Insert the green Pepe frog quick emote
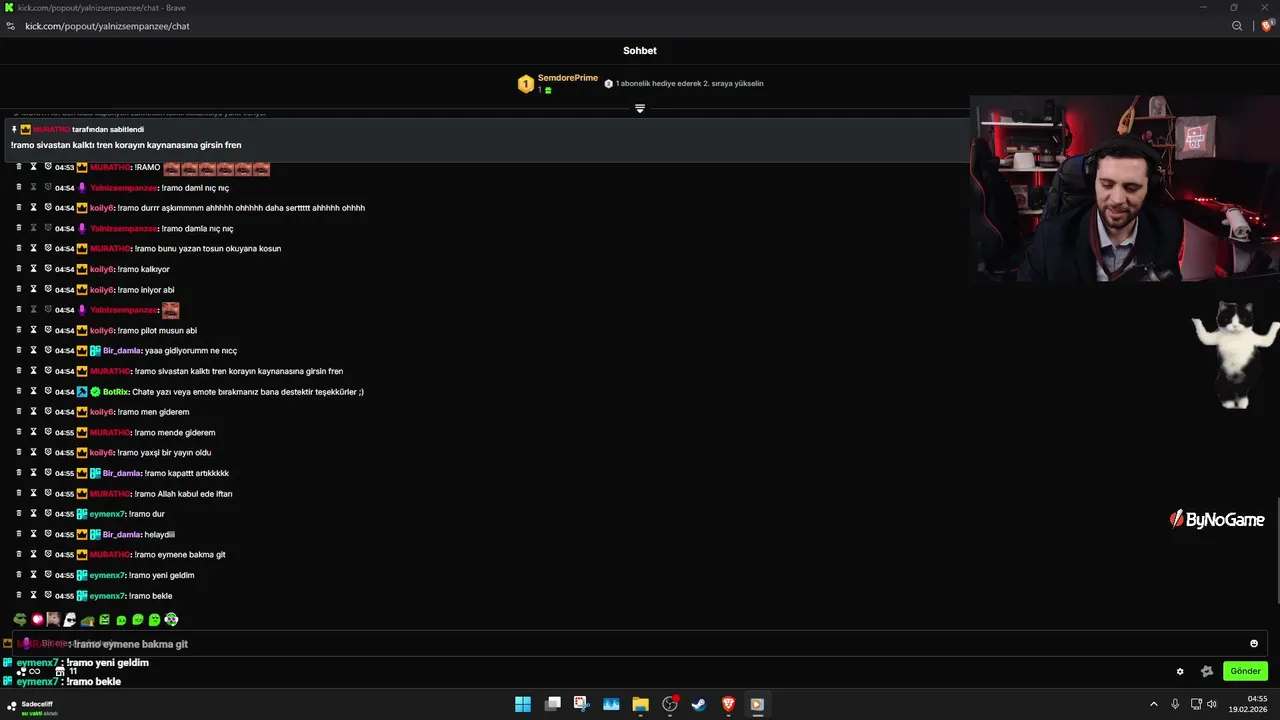The image size is (1280, 720). pos(19,620)
